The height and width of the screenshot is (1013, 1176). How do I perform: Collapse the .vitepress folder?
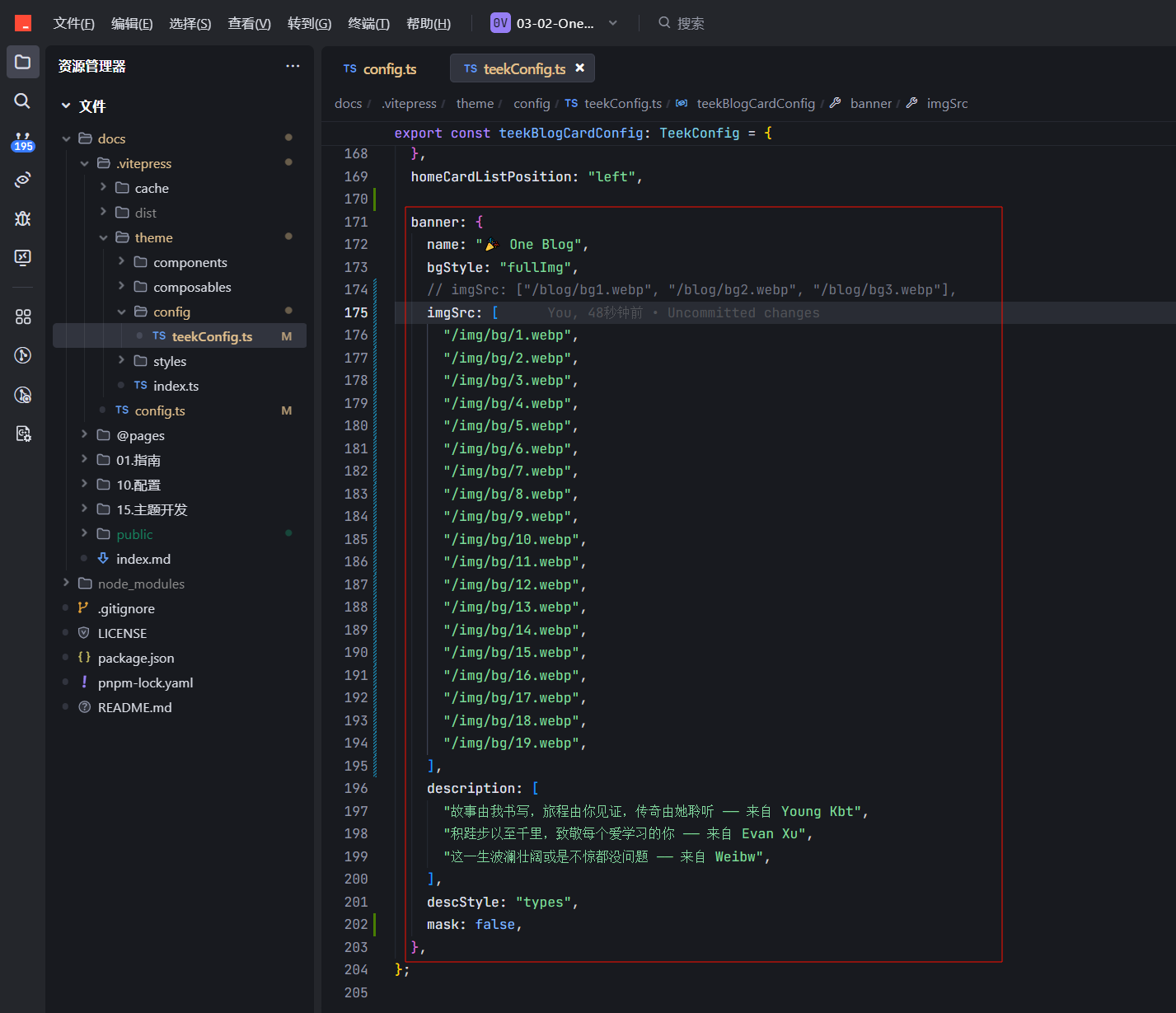pos(84,163)
